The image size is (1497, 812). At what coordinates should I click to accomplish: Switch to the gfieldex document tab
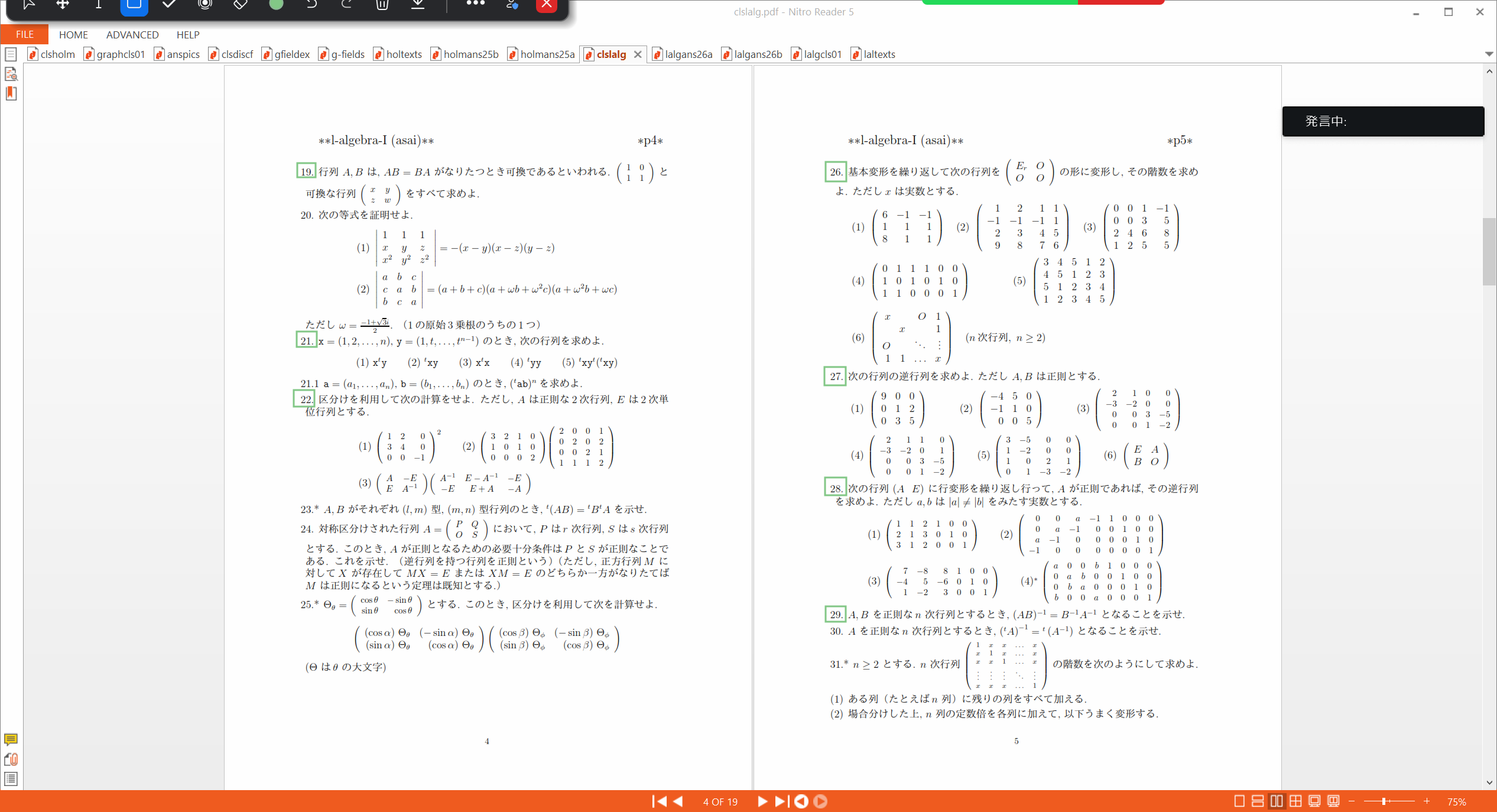(x=286, y=54)
